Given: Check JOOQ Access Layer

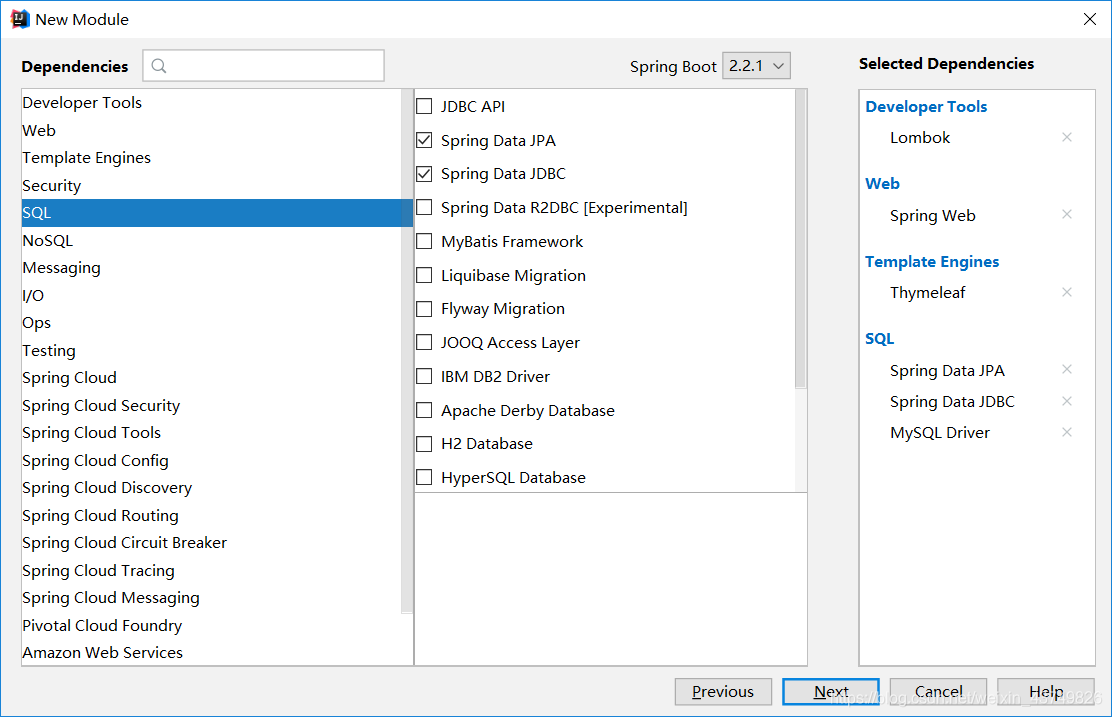Looking at the screenshot, I should click(x=424, y=343).
